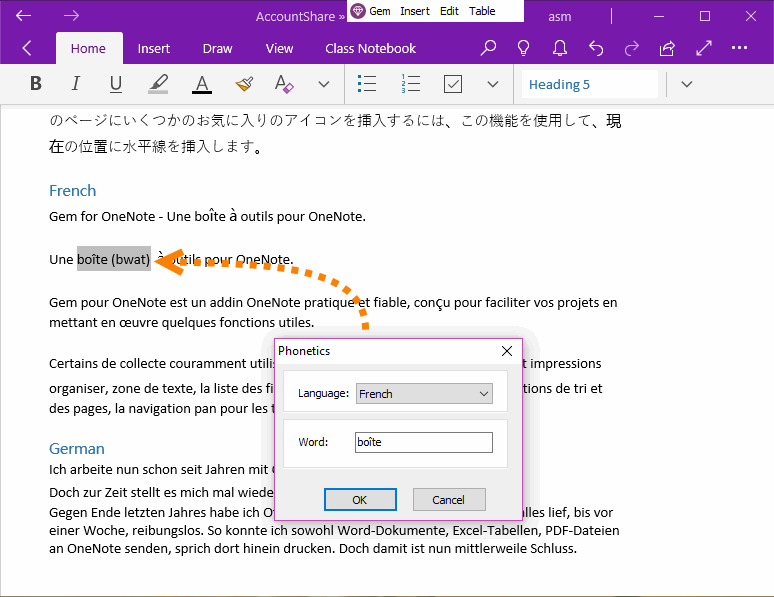
Task: Click line 'Gem for OneNote - Une boîte'
Action: tap(207, 216)
